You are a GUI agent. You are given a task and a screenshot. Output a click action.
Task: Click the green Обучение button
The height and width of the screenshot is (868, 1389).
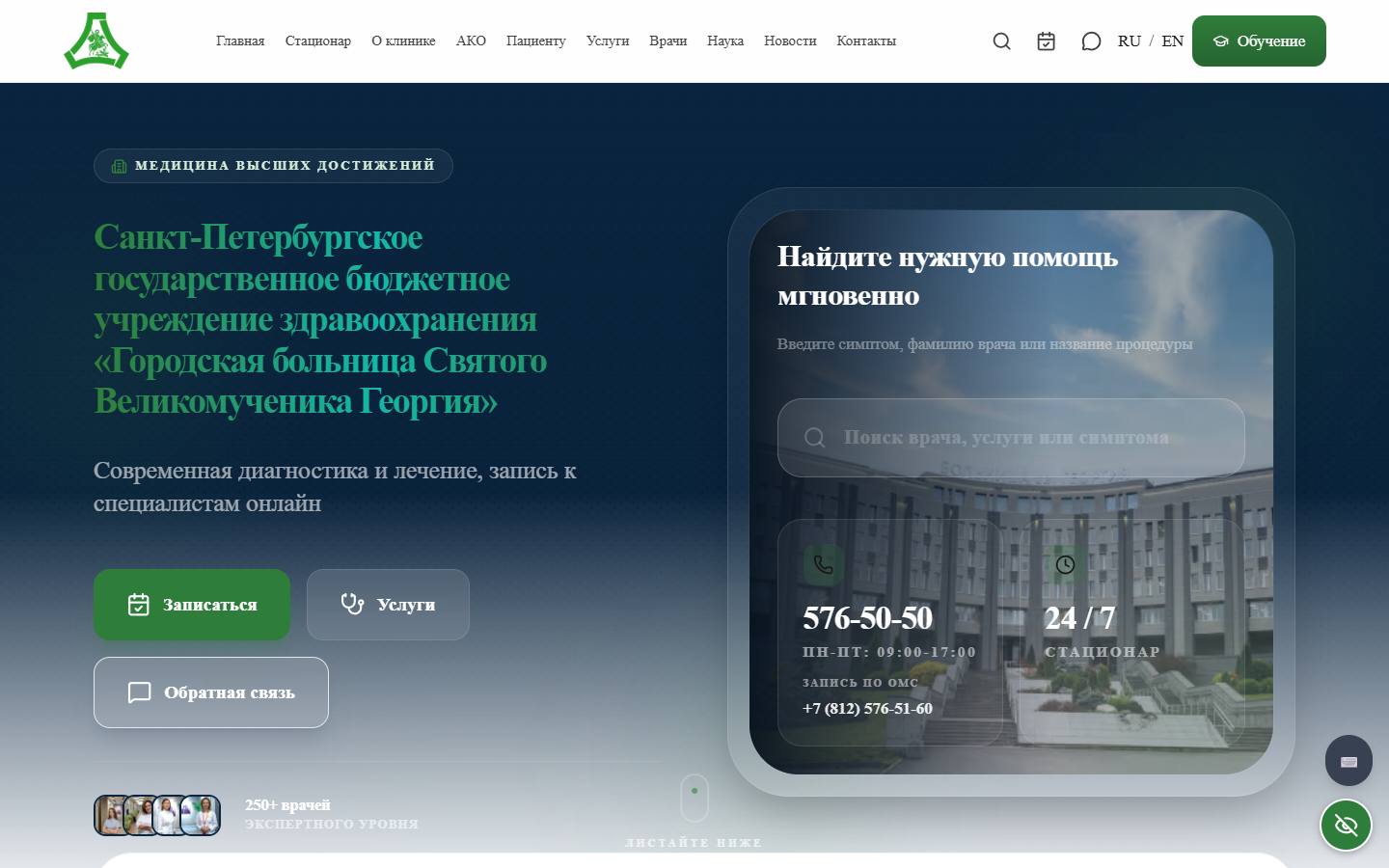point(1259,41)
